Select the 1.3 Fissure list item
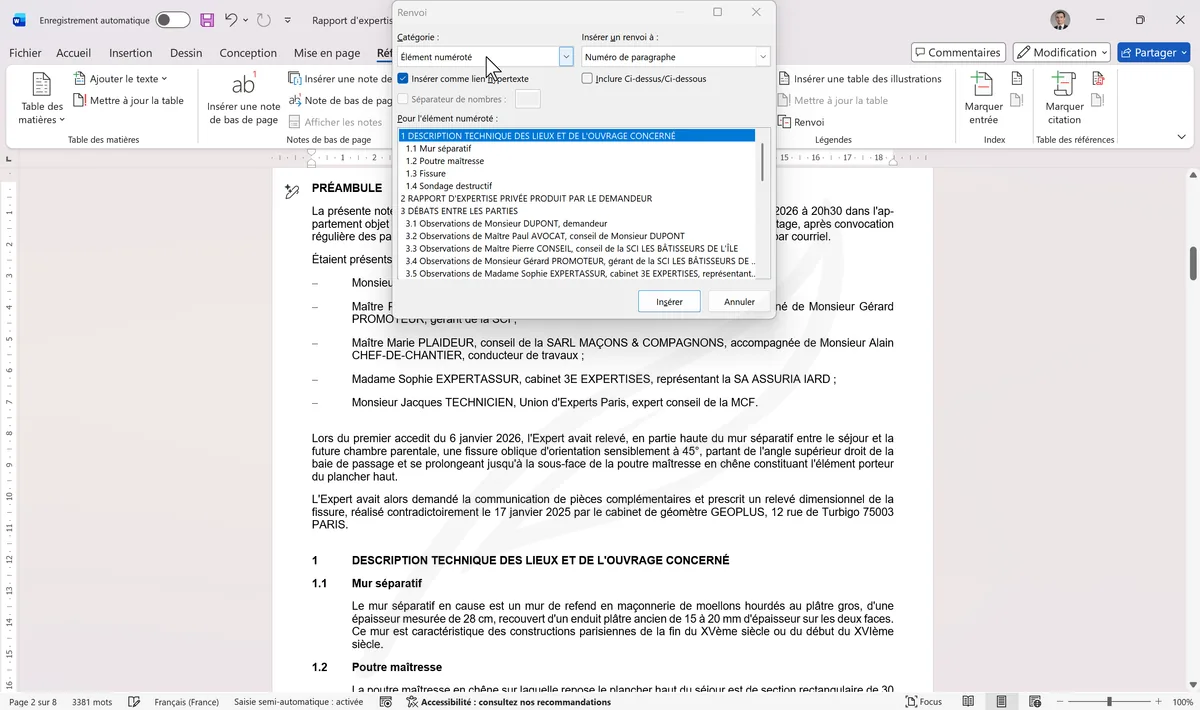1200x710 pixels. pyautogui.click(x=426, y=174)
